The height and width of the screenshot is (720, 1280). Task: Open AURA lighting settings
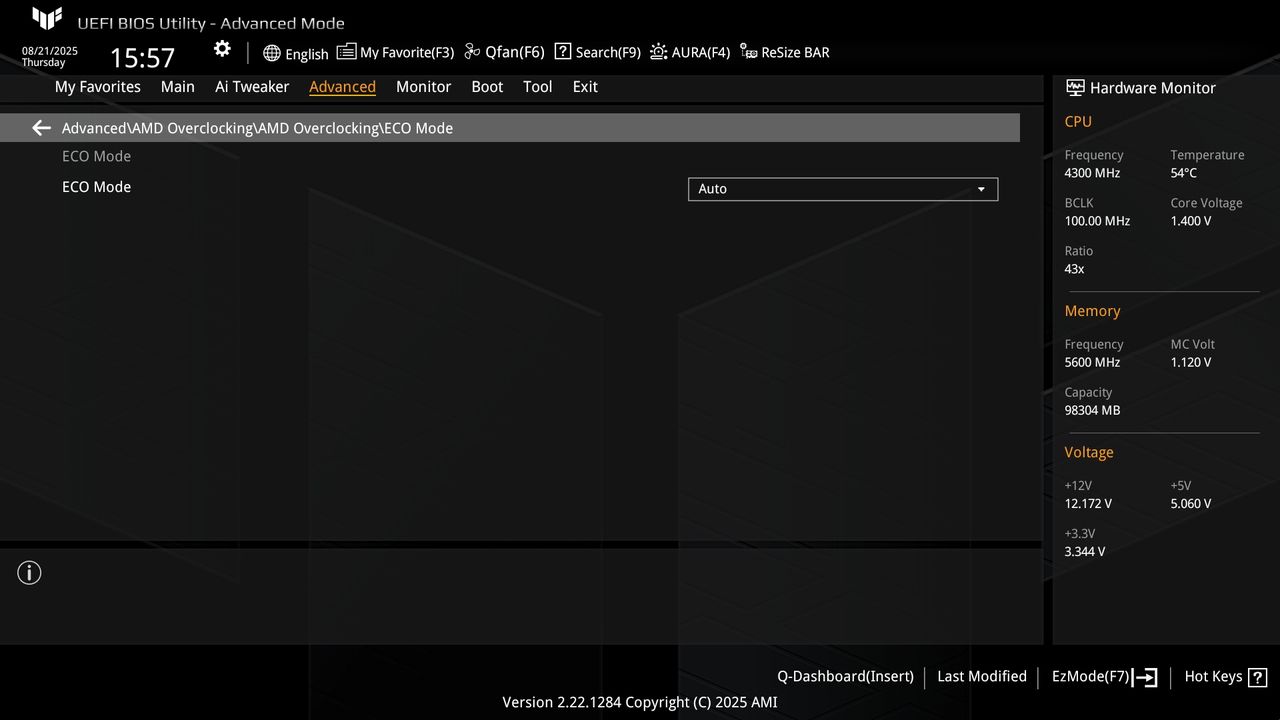[x=690, y=52]
